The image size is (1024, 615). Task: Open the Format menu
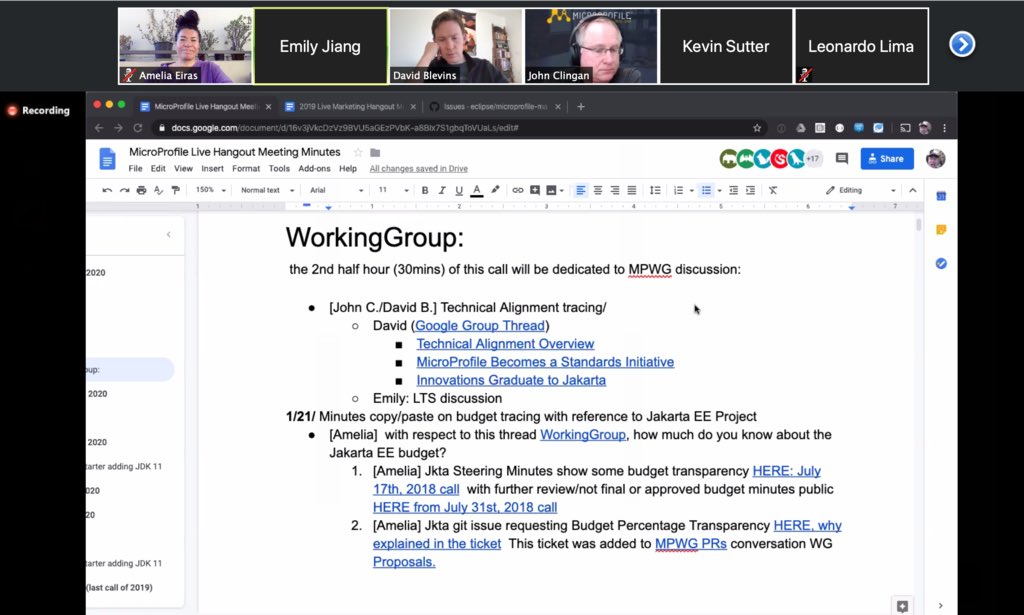[x=246, y=168]
